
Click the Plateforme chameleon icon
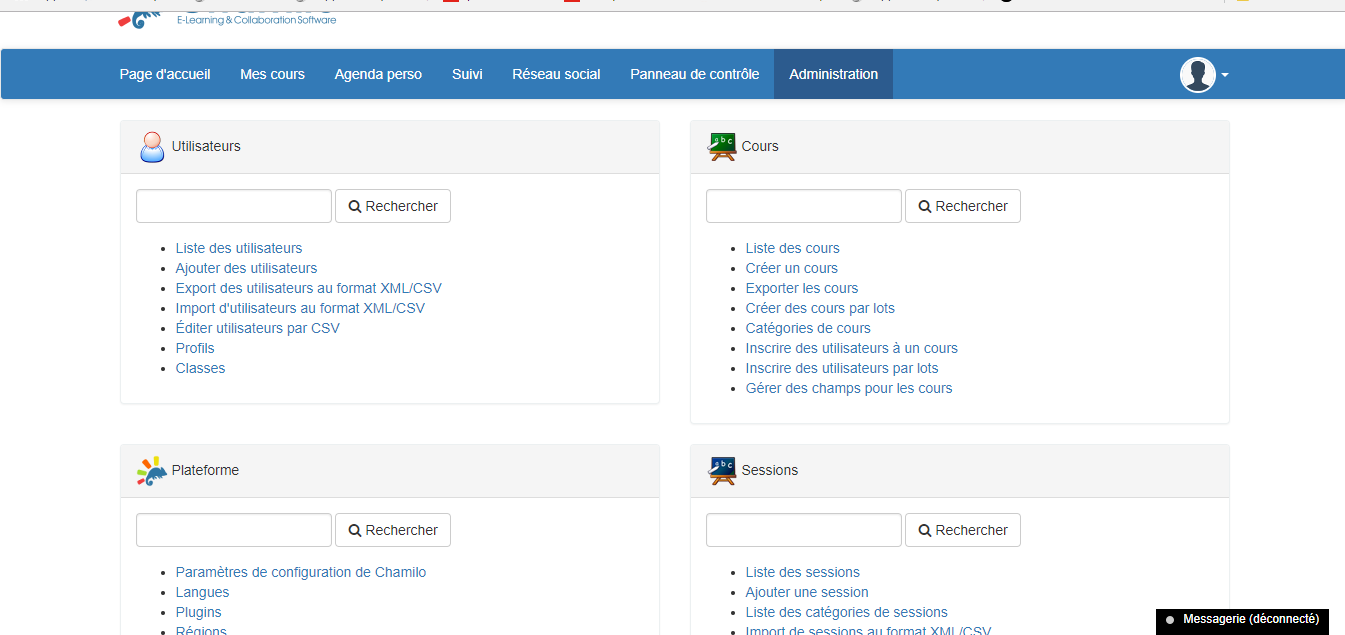[x=151, y=471]
